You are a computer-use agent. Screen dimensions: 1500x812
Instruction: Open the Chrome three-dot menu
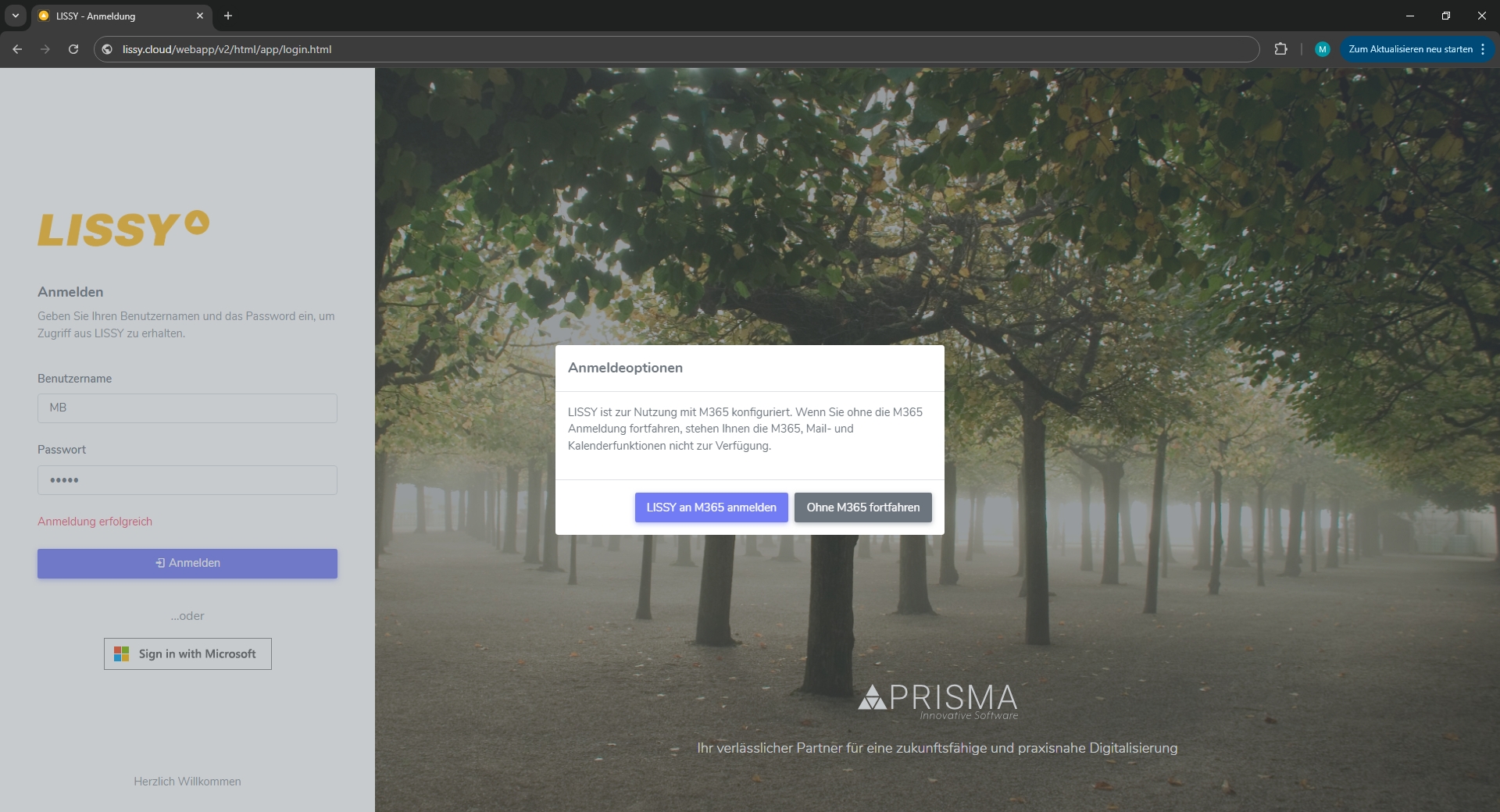pyautogui.click(x=1483, y=49)
